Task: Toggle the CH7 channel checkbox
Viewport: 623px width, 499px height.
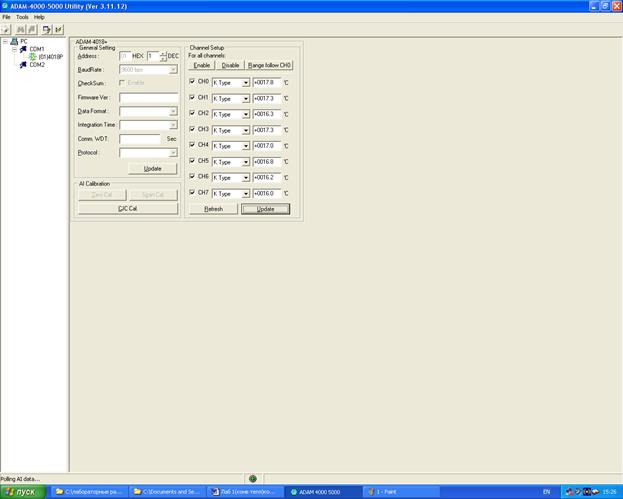Action: (x=192, y=192)
